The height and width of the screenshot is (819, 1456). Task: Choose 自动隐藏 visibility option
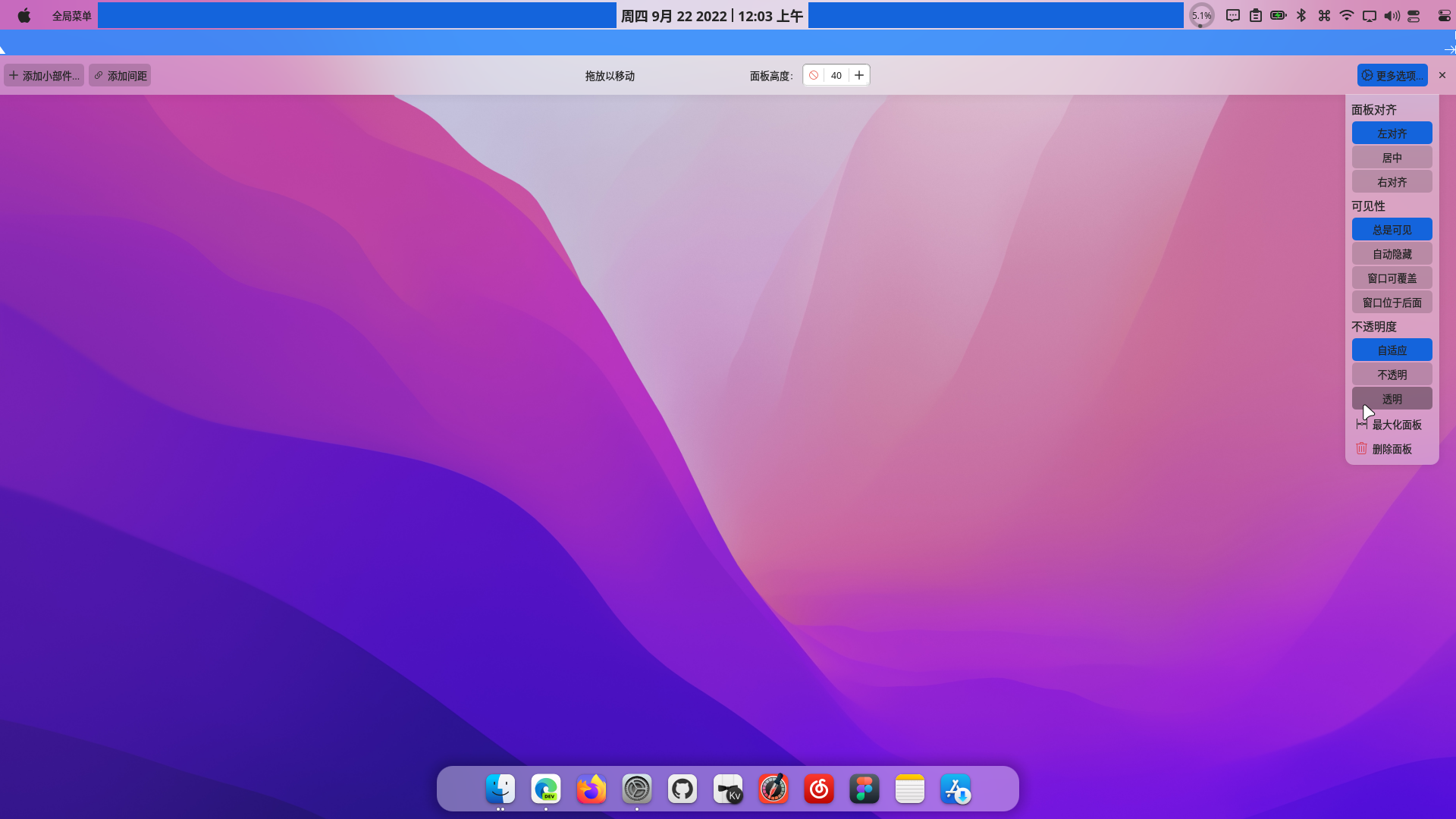[x=1392, y=253]
